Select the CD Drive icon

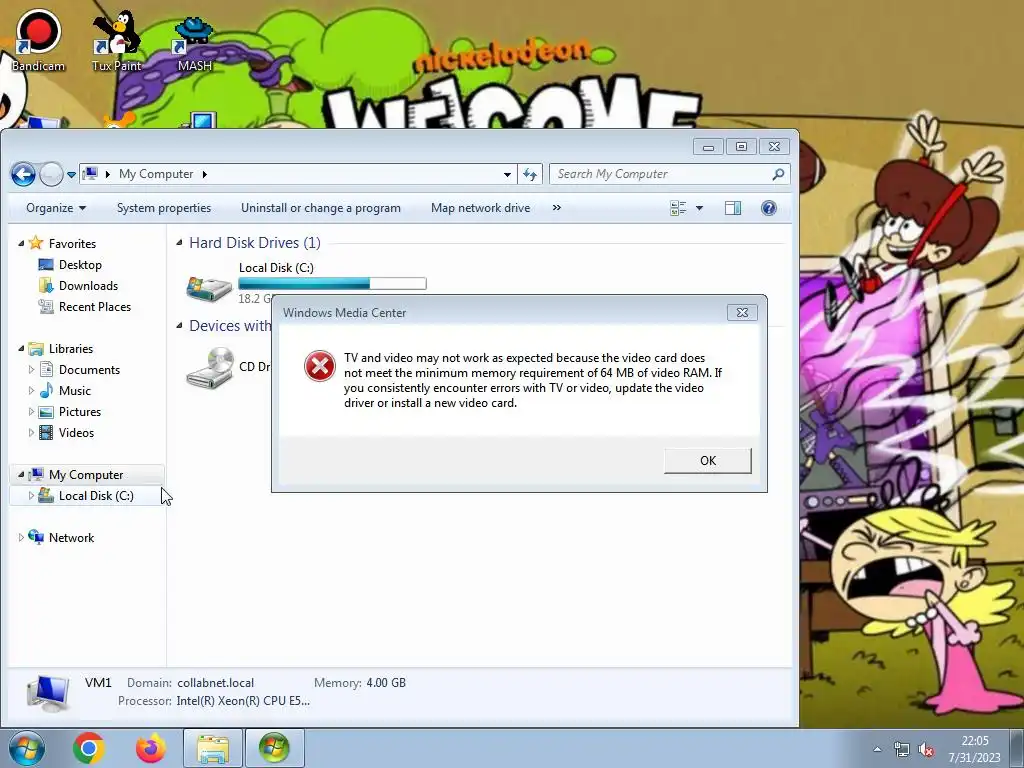(x=210, y=368)
